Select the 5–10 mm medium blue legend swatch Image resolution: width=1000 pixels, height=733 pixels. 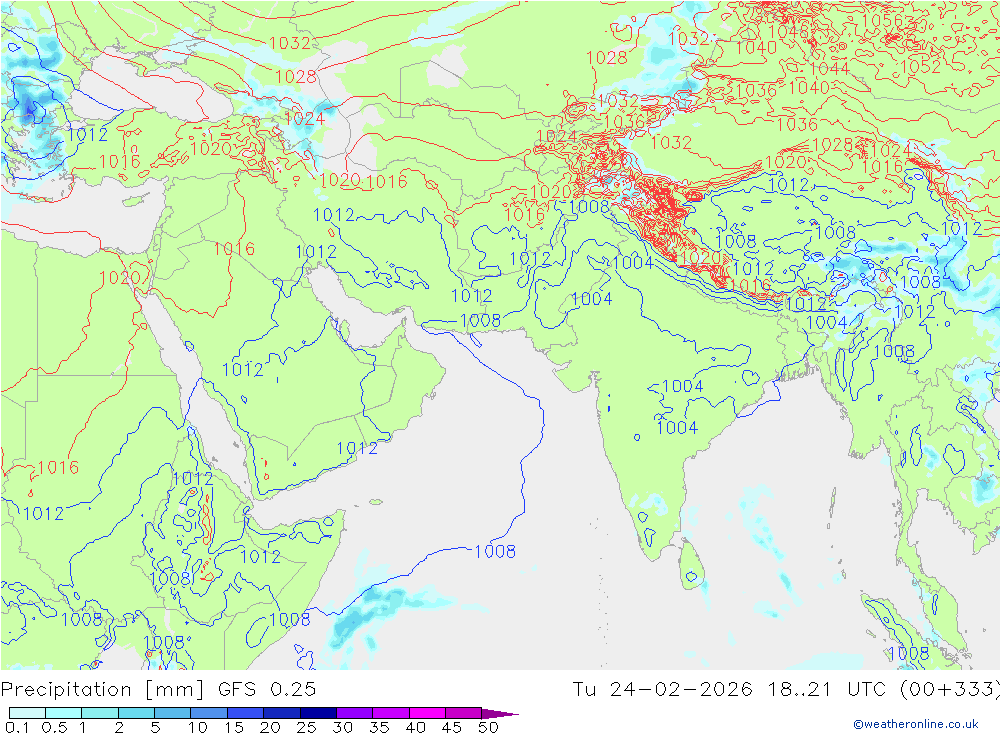click(x=172, y=713)
